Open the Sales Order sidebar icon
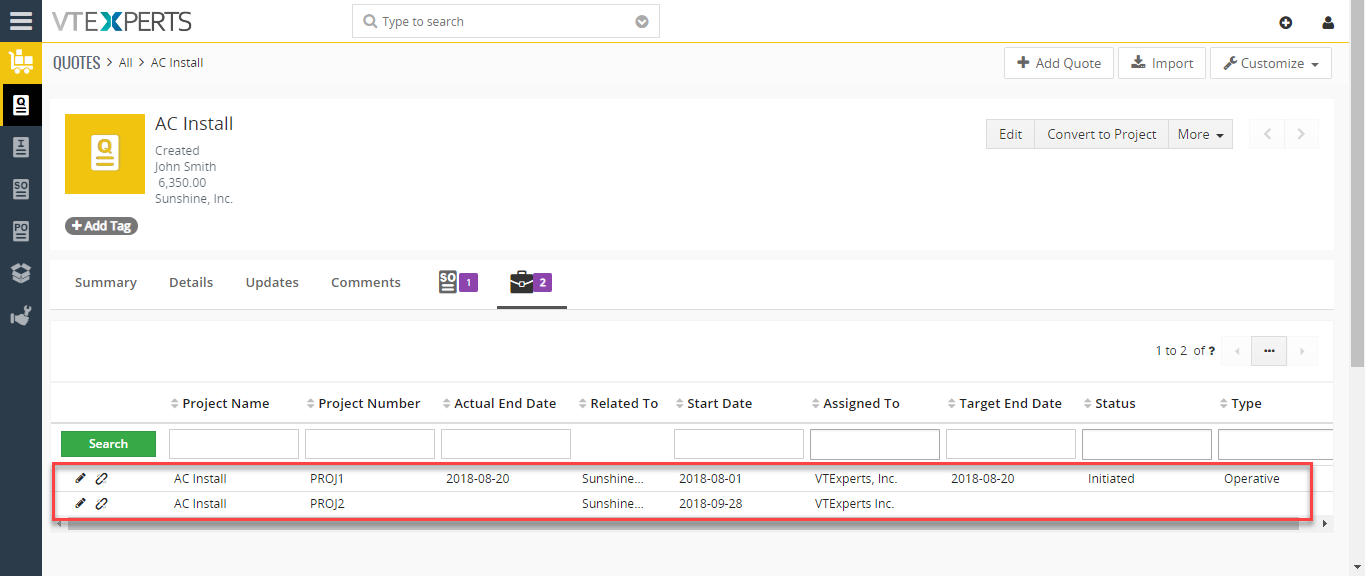The height and width of the screenshot is (576, 1365). click(x=21, y=189)
